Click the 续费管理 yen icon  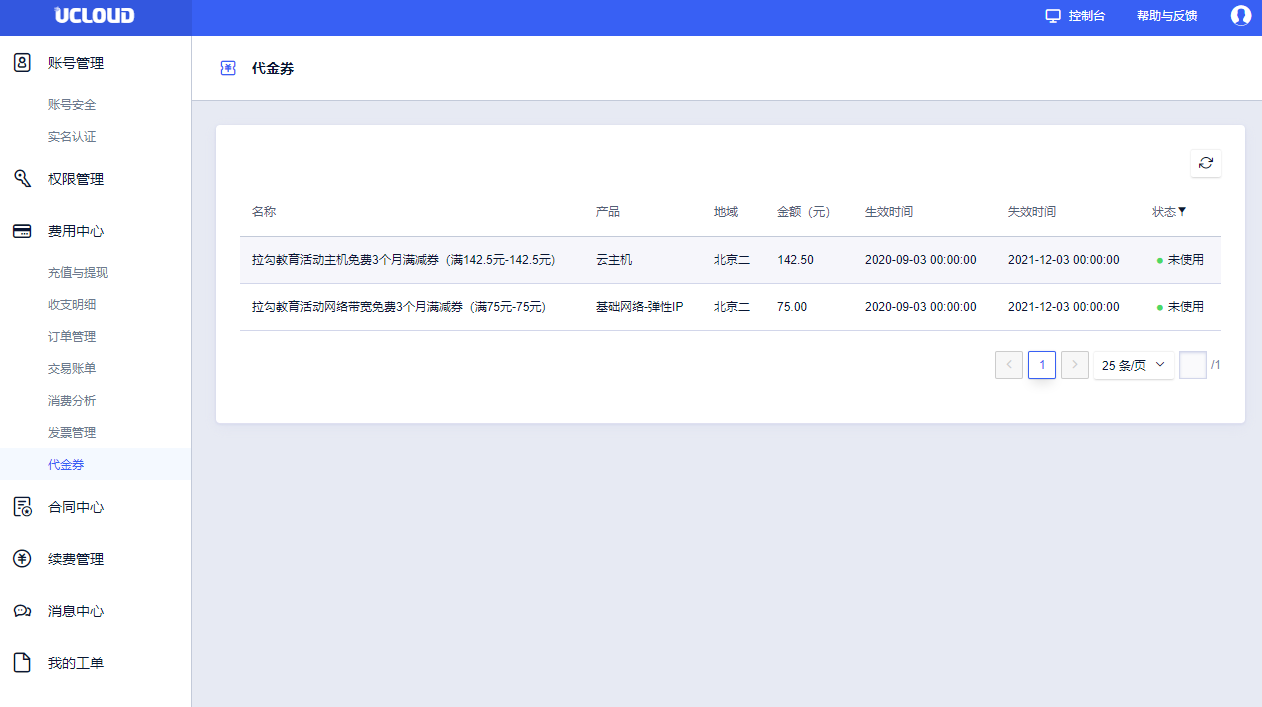pos(22,559)
